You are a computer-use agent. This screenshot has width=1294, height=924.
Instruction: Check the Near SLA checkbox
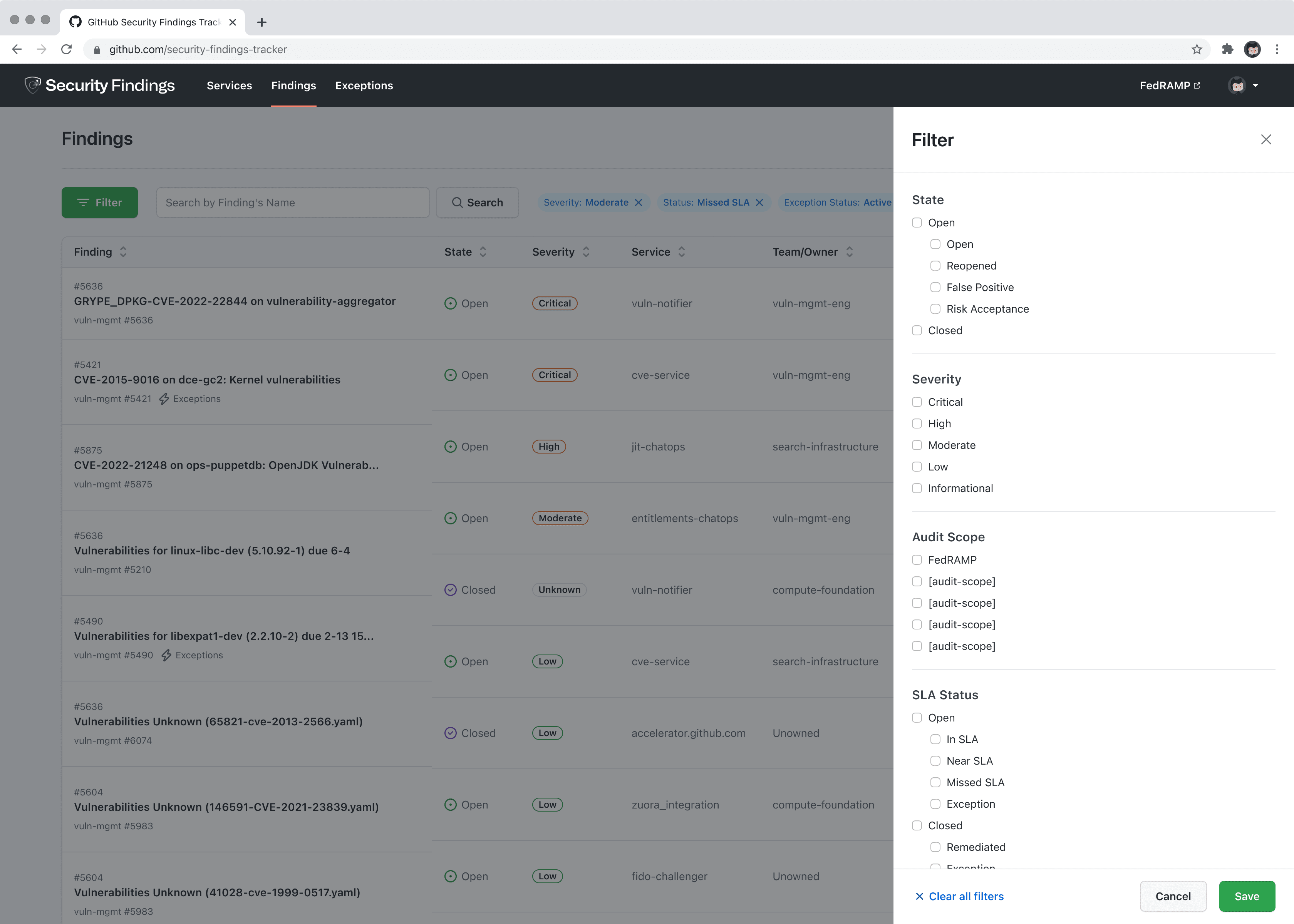(935, 761)
